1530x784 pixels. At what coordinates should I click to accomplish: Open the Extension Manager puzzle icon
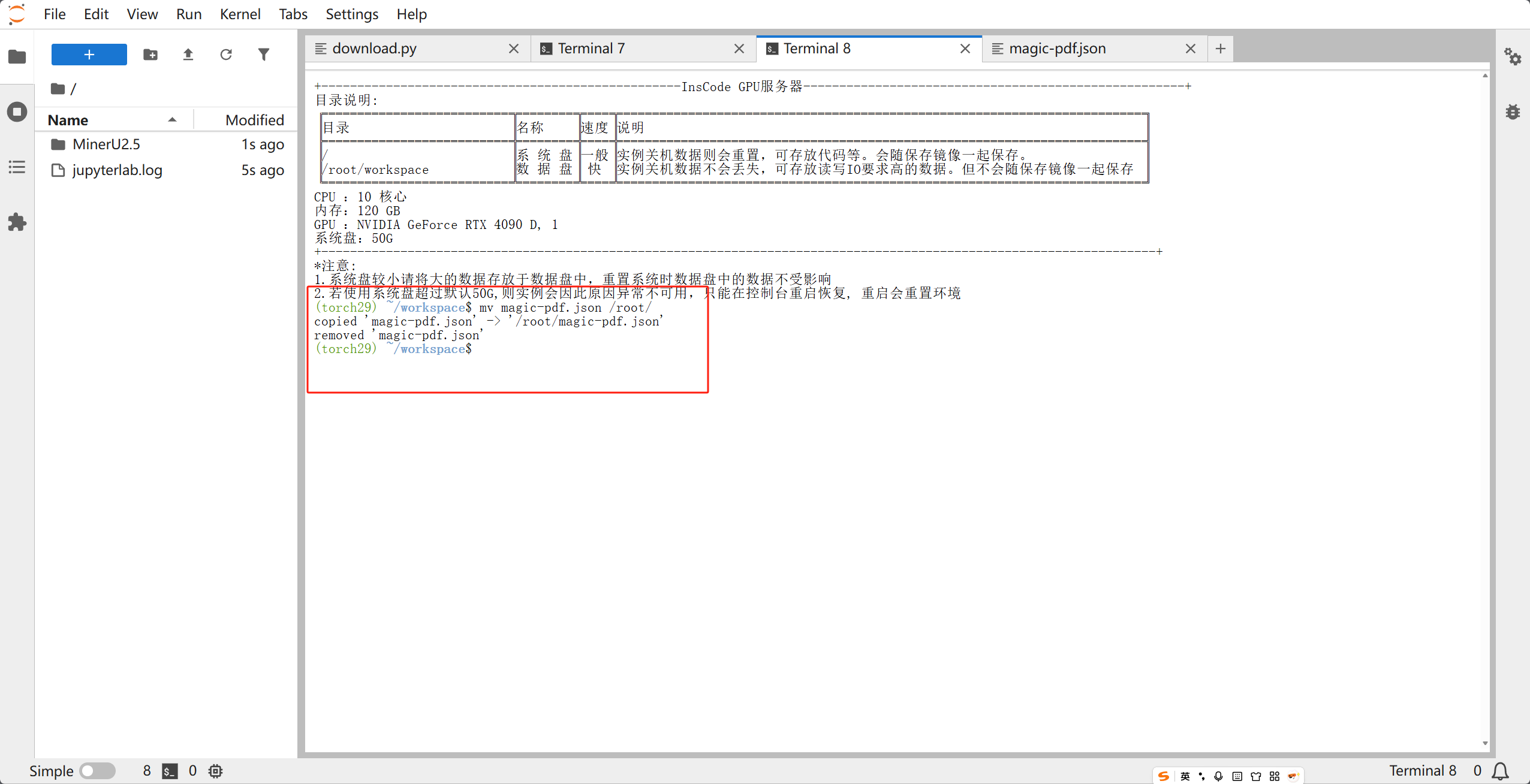[x=17, y=222]
